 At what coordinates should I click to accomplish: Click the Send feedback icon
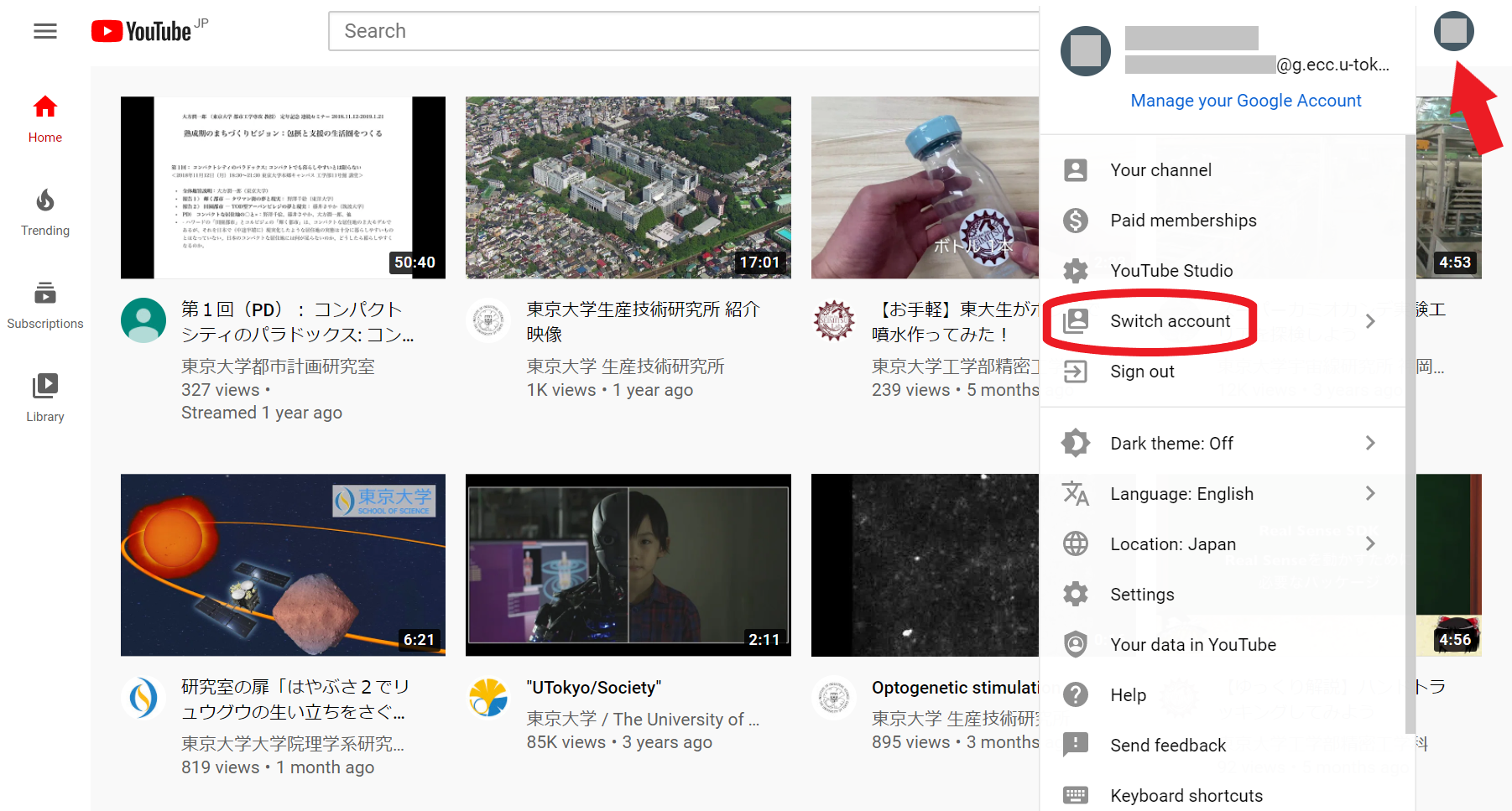pyautogui.click(x=1076, y=745)
